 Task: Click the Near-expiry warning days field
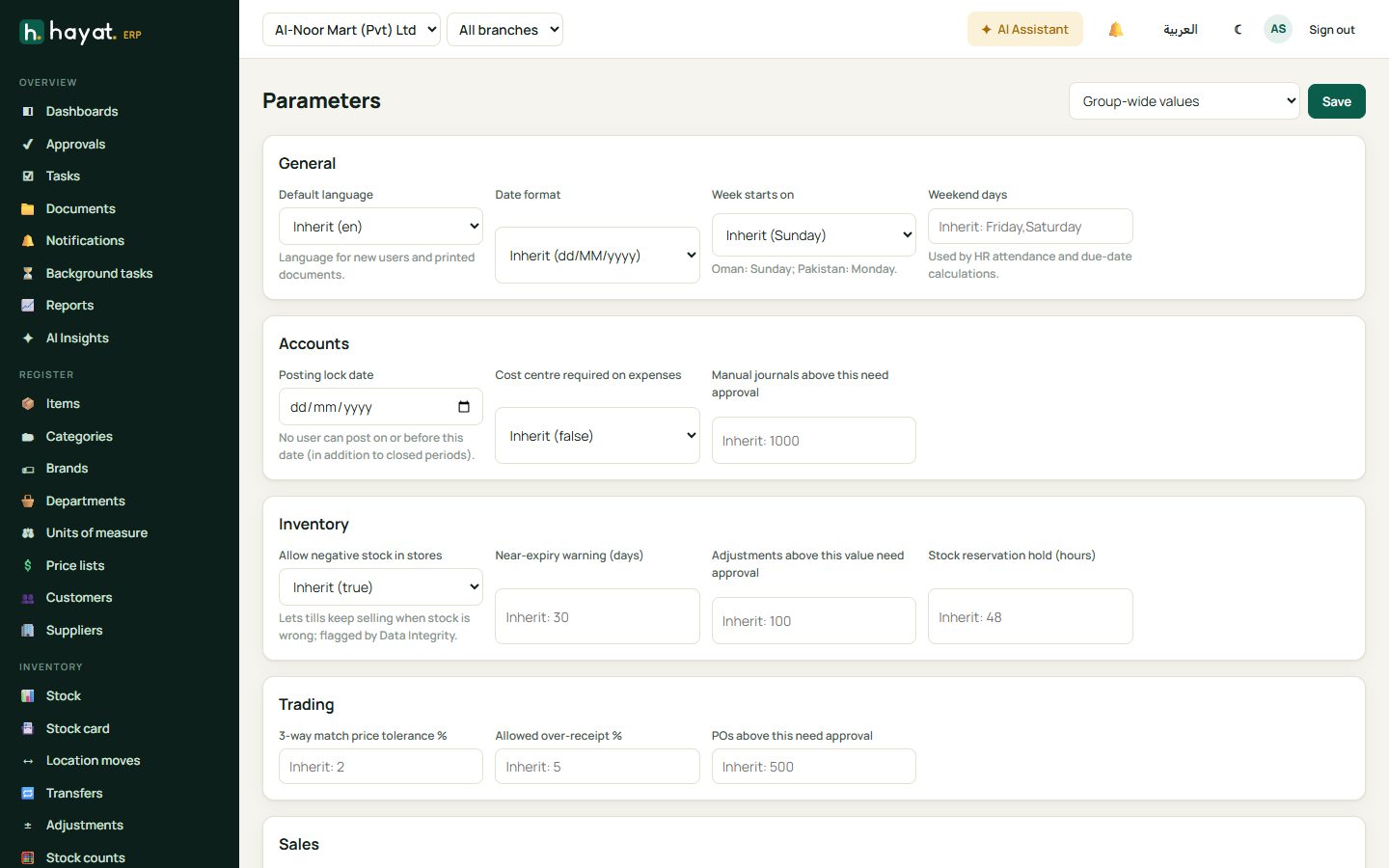[597, 616]
